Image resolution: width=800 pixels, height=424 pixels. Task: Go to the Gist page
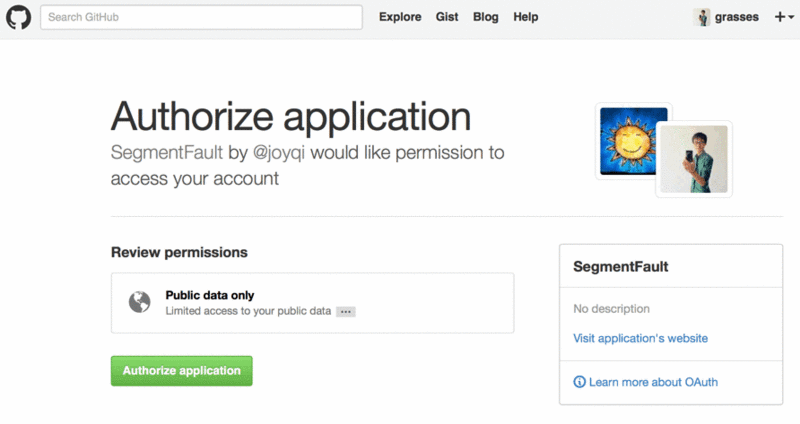(447, 17)
